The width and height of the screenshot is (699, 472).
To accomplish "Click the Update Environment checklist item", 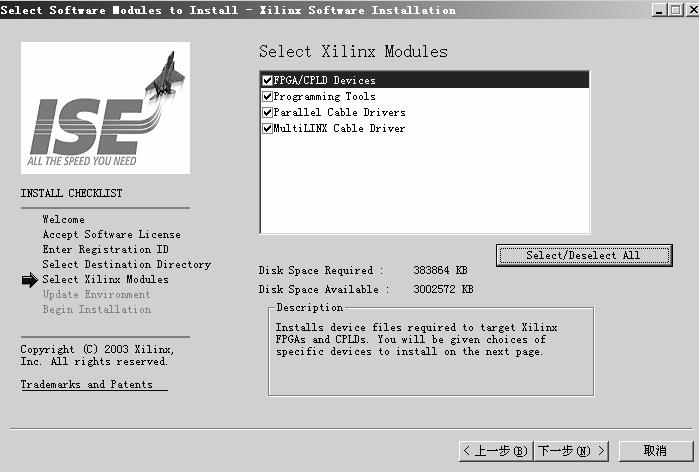I will (x=96, y=295).
